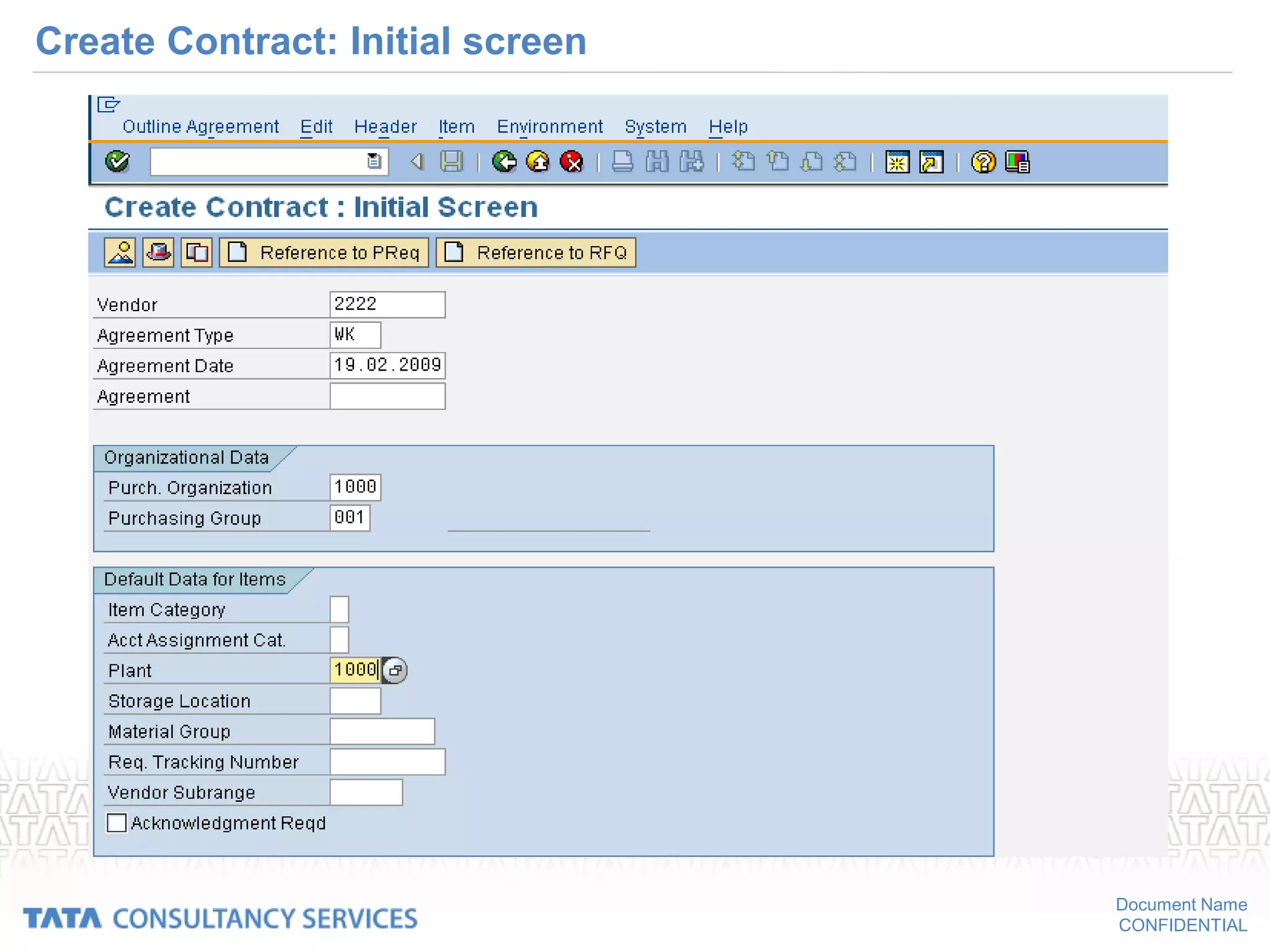Click the Plant field containing 1000
Image resolution: width=1270 pixels, height=952 pixels.
(355, 670)
